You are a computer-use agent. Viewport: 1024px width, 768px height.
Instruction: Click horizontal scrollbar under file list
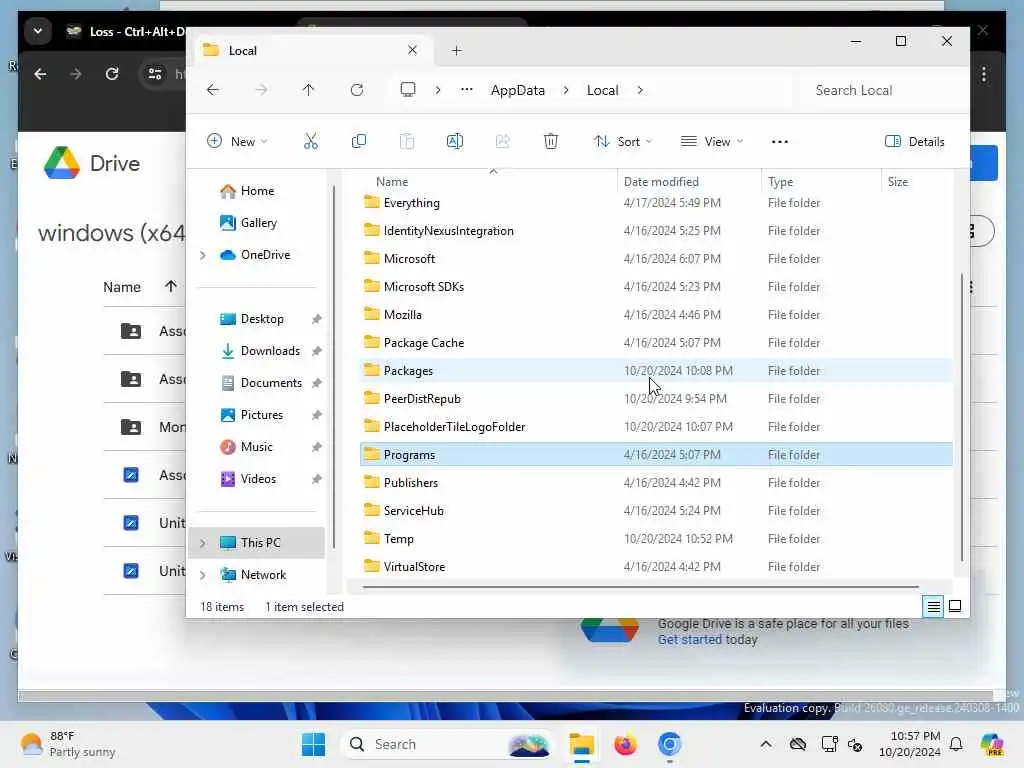point(640,587)
